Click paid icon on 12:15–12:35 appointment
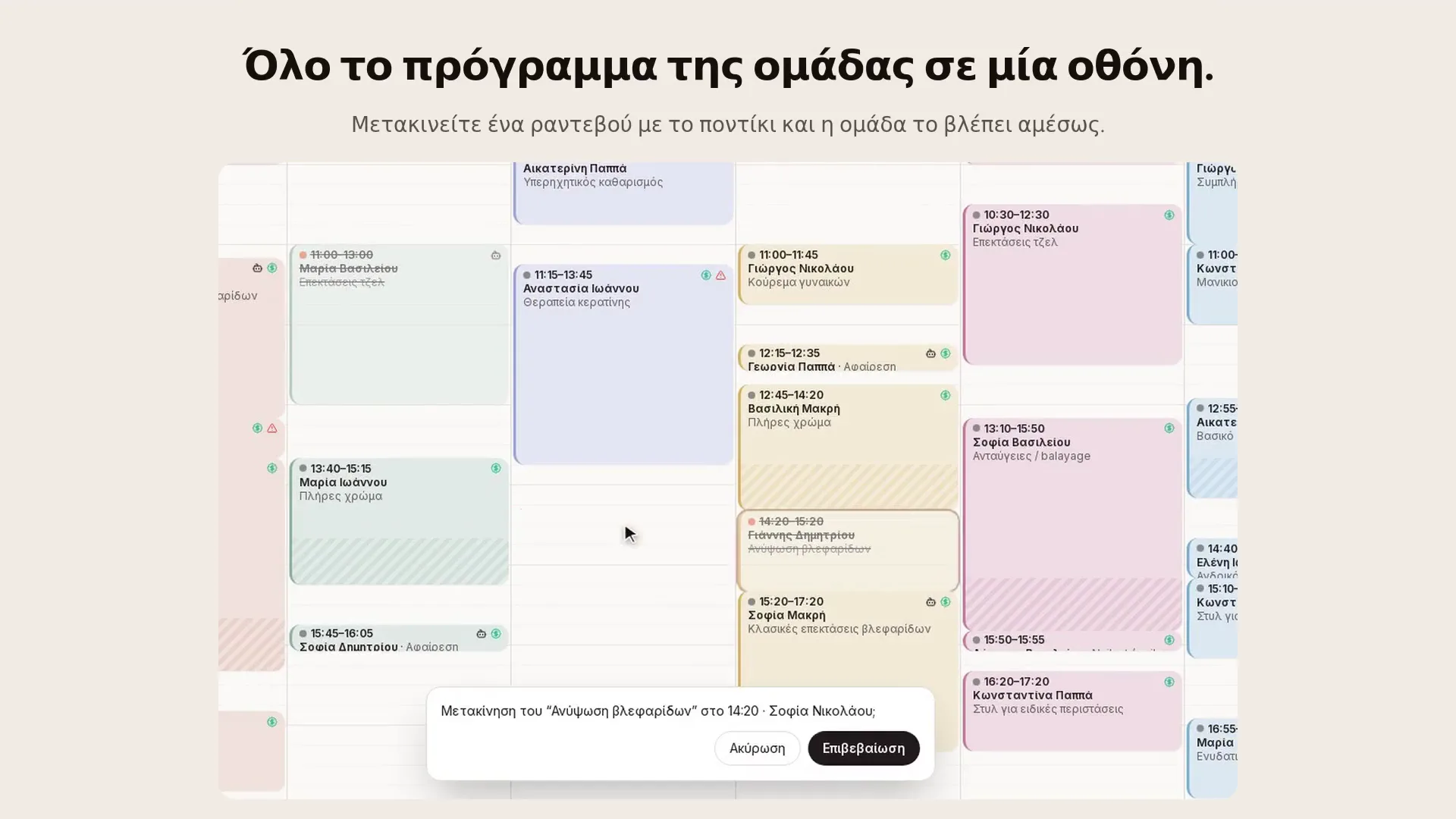This screenshot has width=1456, height=819. coord(945,353)
